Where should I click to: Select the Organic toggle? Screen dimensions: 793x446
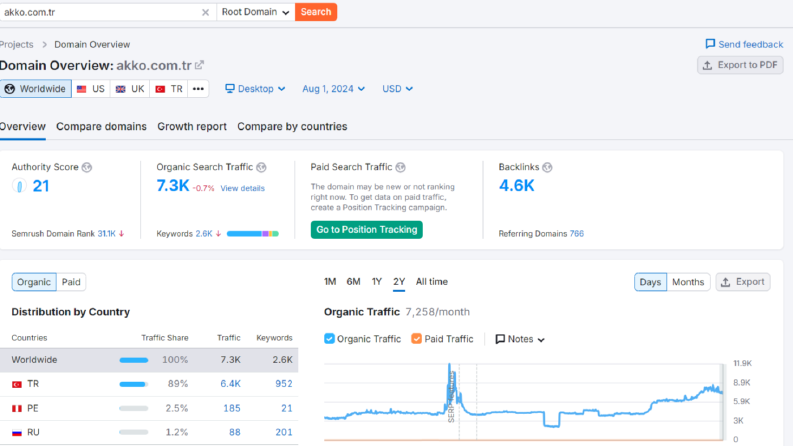click(34, 282)
